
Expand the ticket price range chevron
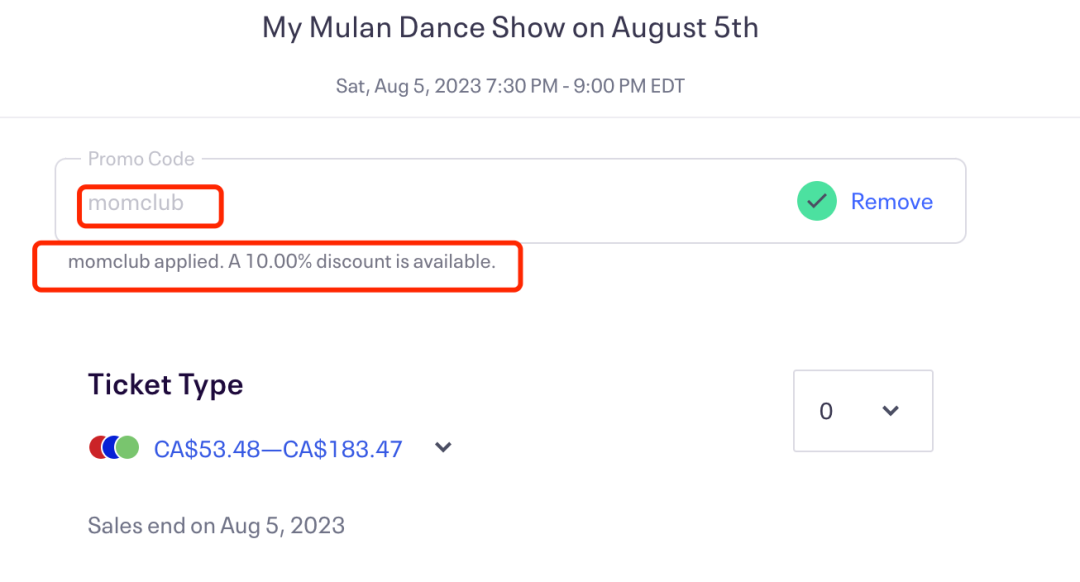(444, 448)
